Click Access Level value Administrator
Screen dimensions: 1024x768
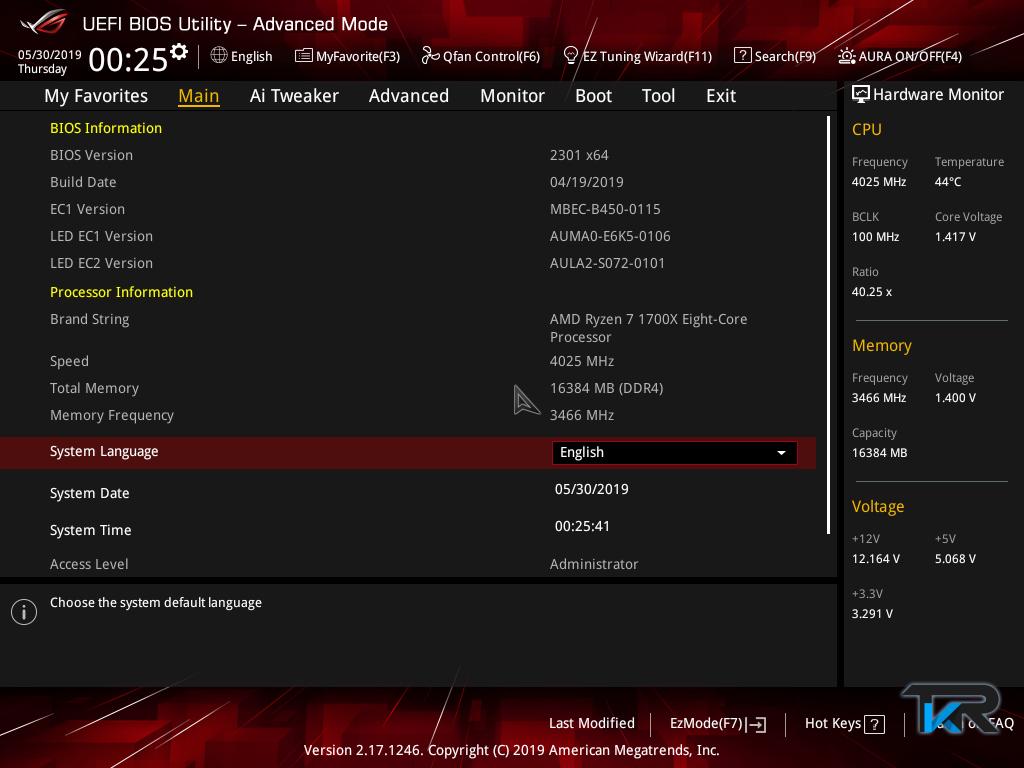click(x=594, y=564)
